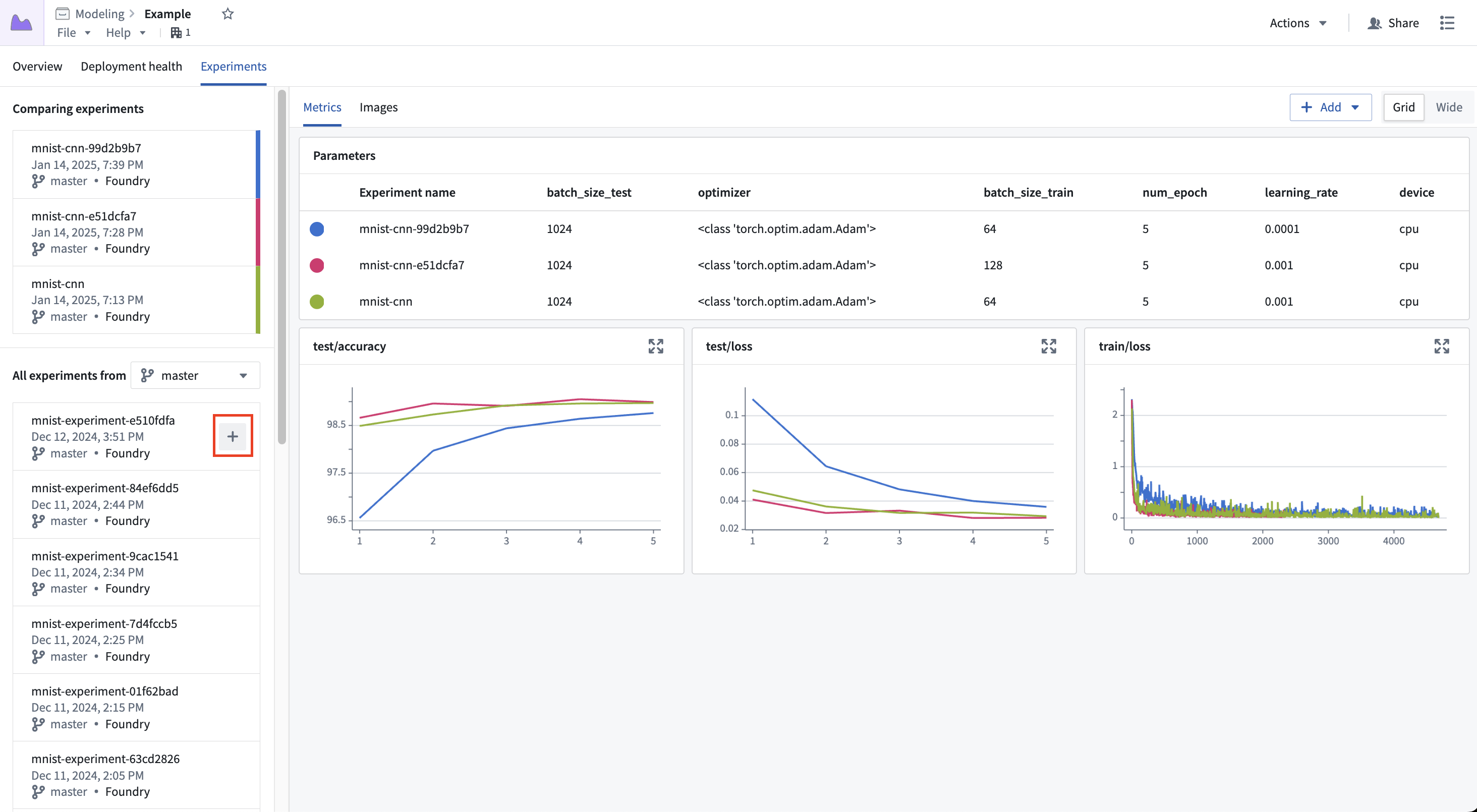Select mnist-experiment-01f62bad in experiments list

(137, 707)
